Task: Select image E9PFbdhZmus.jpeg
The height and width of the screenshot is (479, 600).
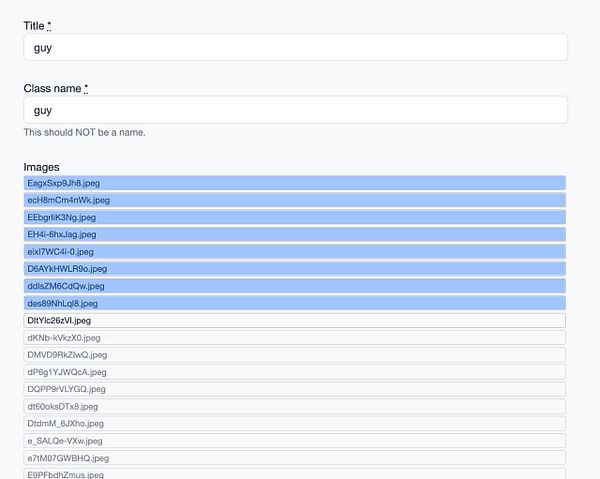Action: (295, 474)
